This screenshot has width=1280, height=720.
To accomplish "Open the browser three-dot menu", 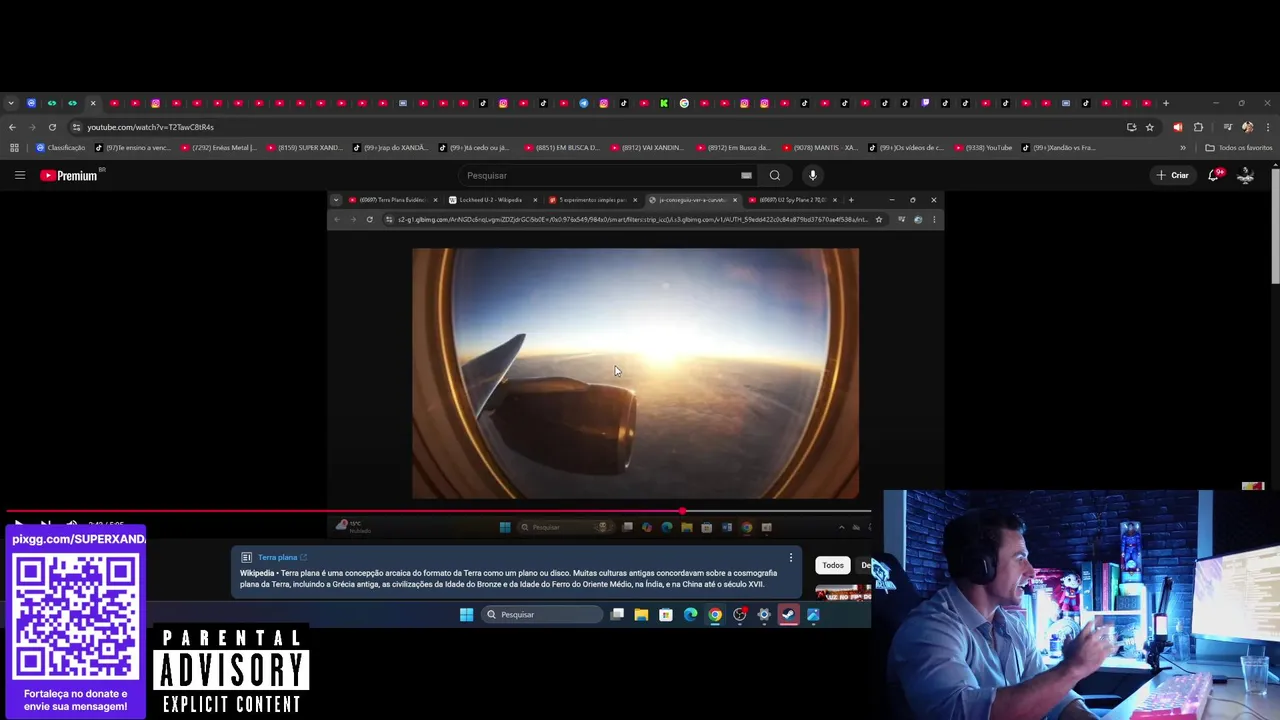I will 1267,127.
